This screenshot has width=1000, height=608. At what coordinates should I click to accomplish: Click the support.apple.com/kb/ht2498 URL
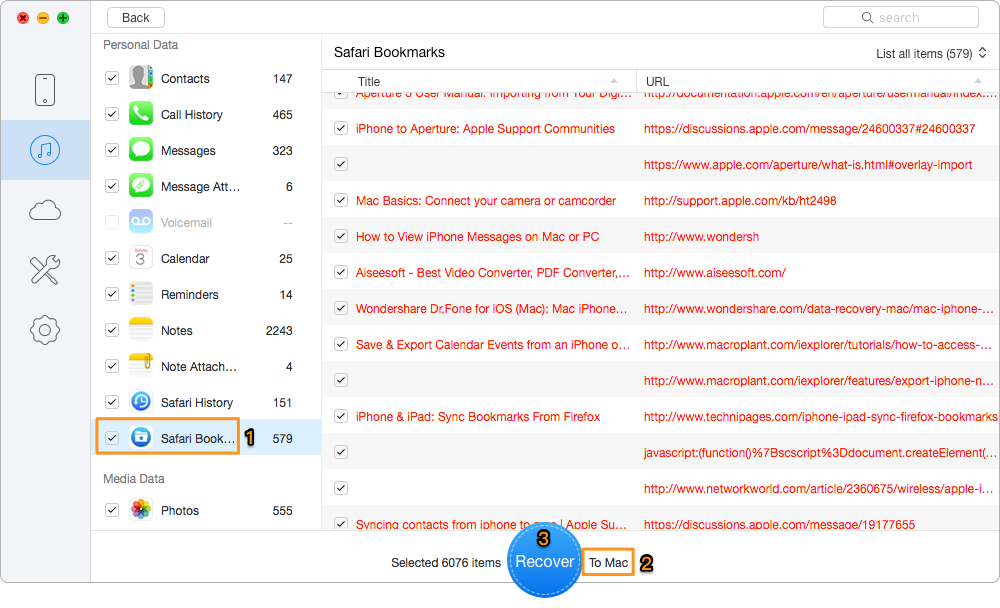coord(740,201)
